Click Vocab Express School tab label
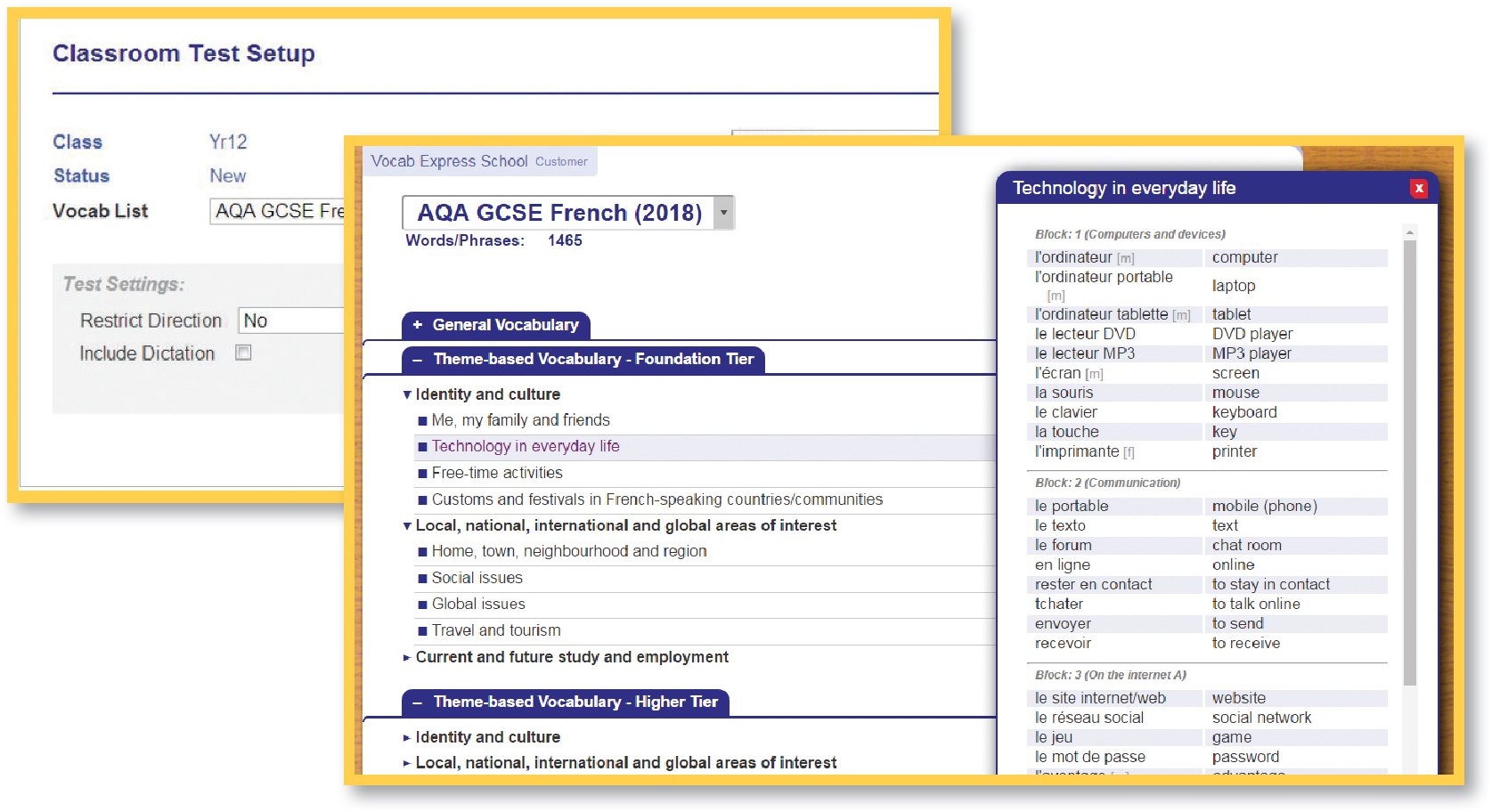Viewport: 1492px width, 812px height. 449,161
